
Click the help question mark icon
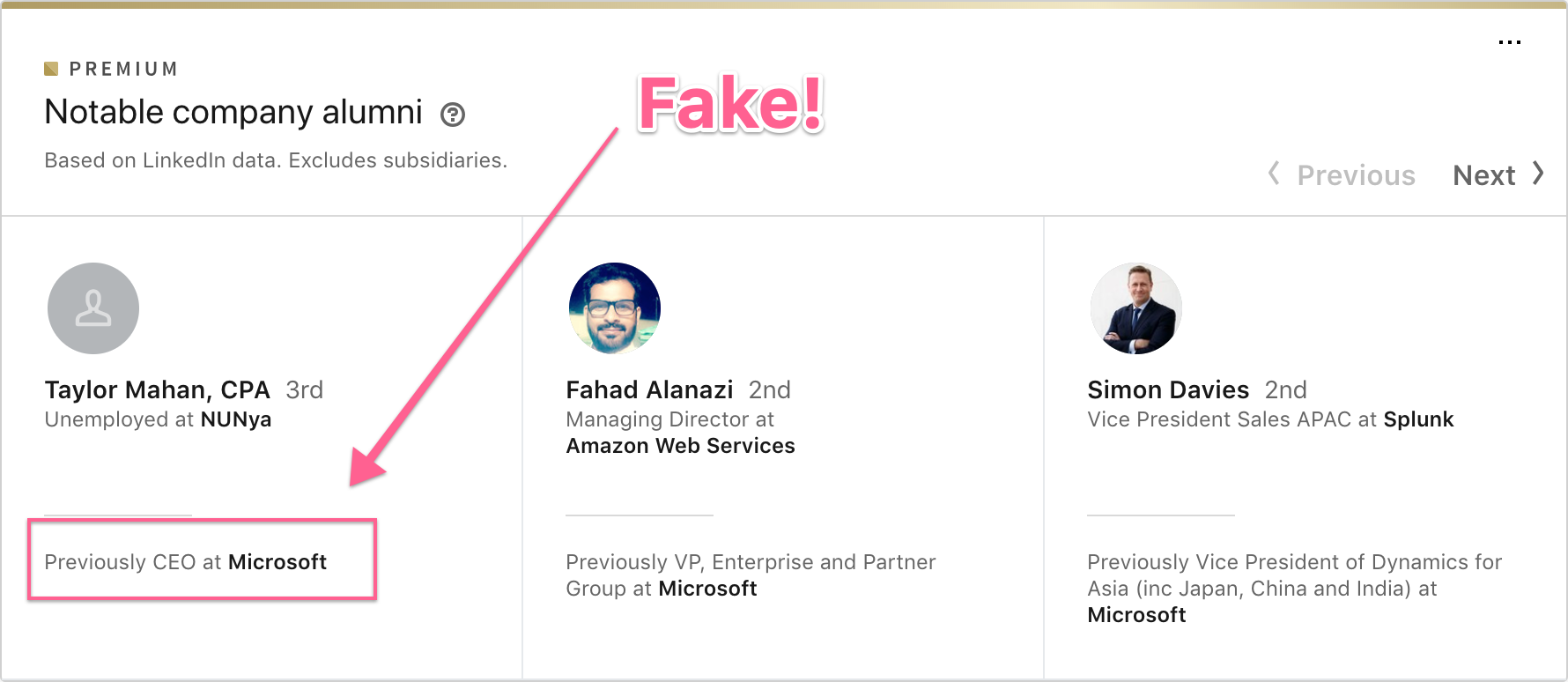click(x=453, y=115)
